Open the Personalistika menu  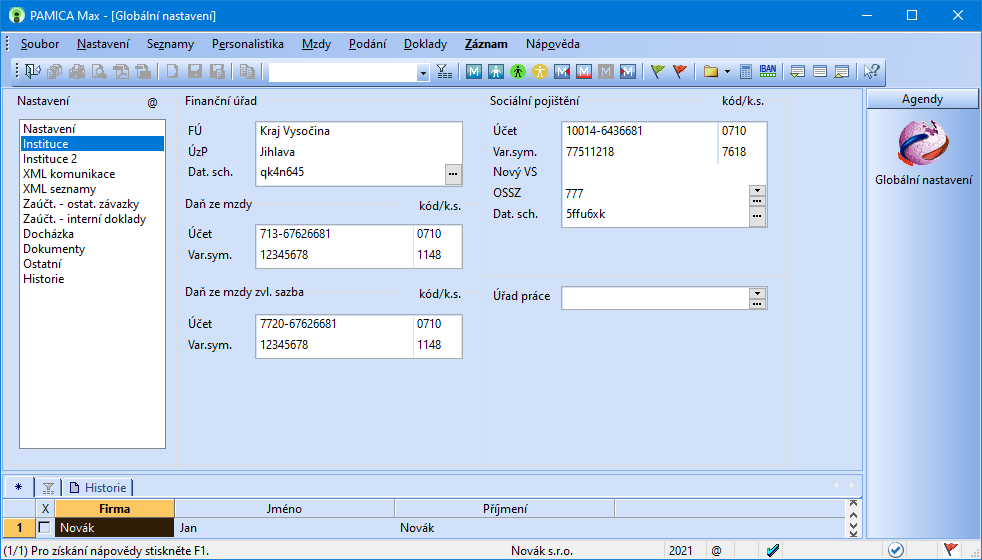coord(248,44)
